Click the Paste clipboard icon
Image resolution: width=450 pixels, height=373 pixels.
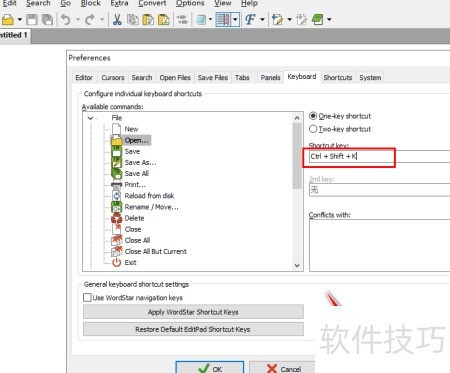[x=148, y=20]
